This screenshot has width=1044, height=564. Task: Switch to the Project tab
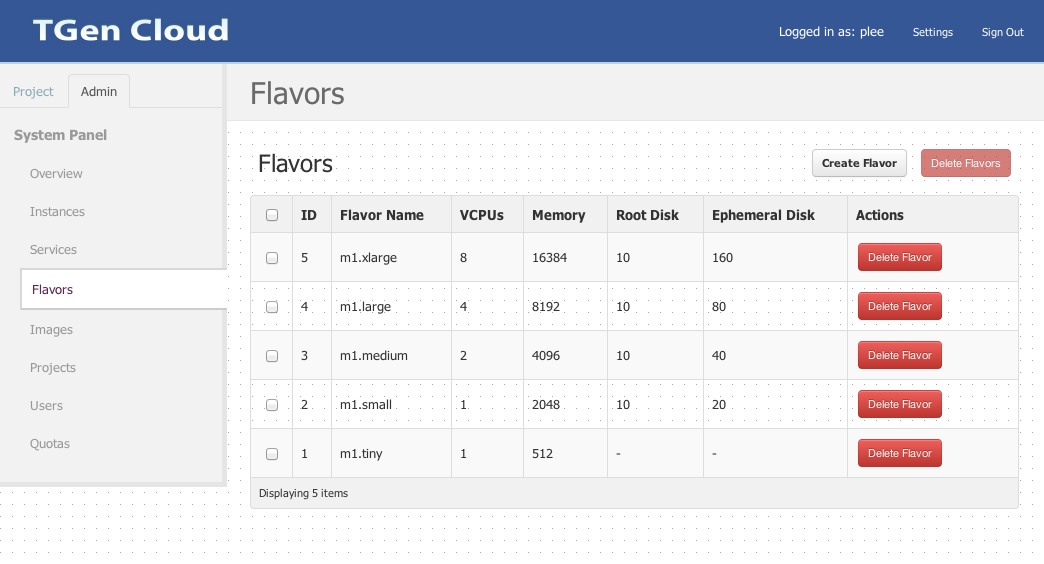tap(33, 91)
